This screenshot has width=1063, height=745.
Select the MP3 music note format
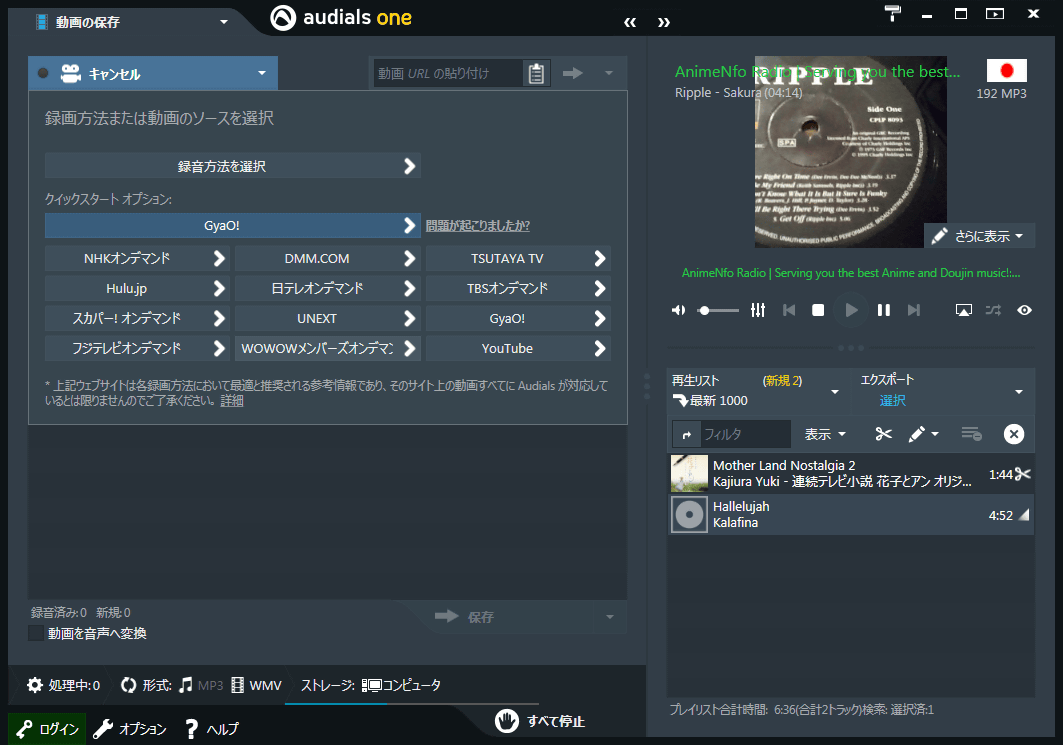click(x=201, y=685)
